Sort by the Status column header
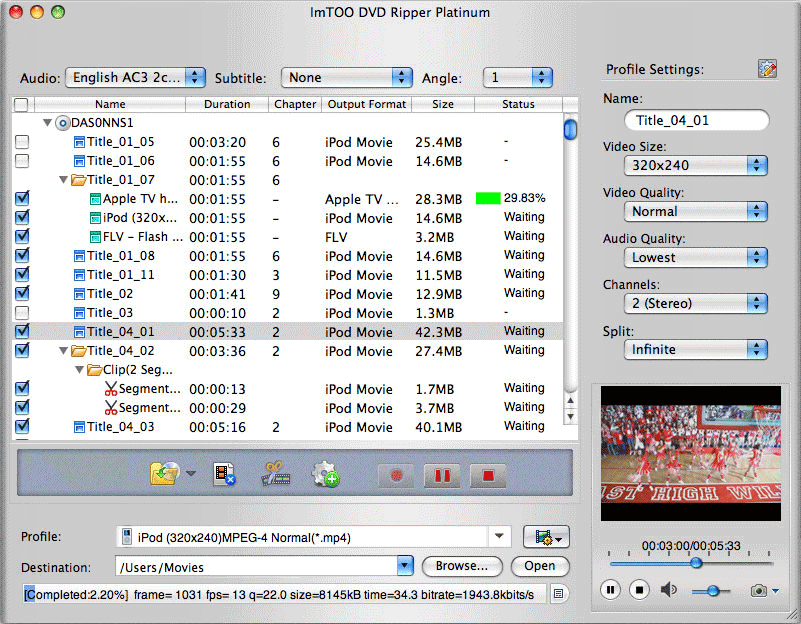 tap(518, 104)
